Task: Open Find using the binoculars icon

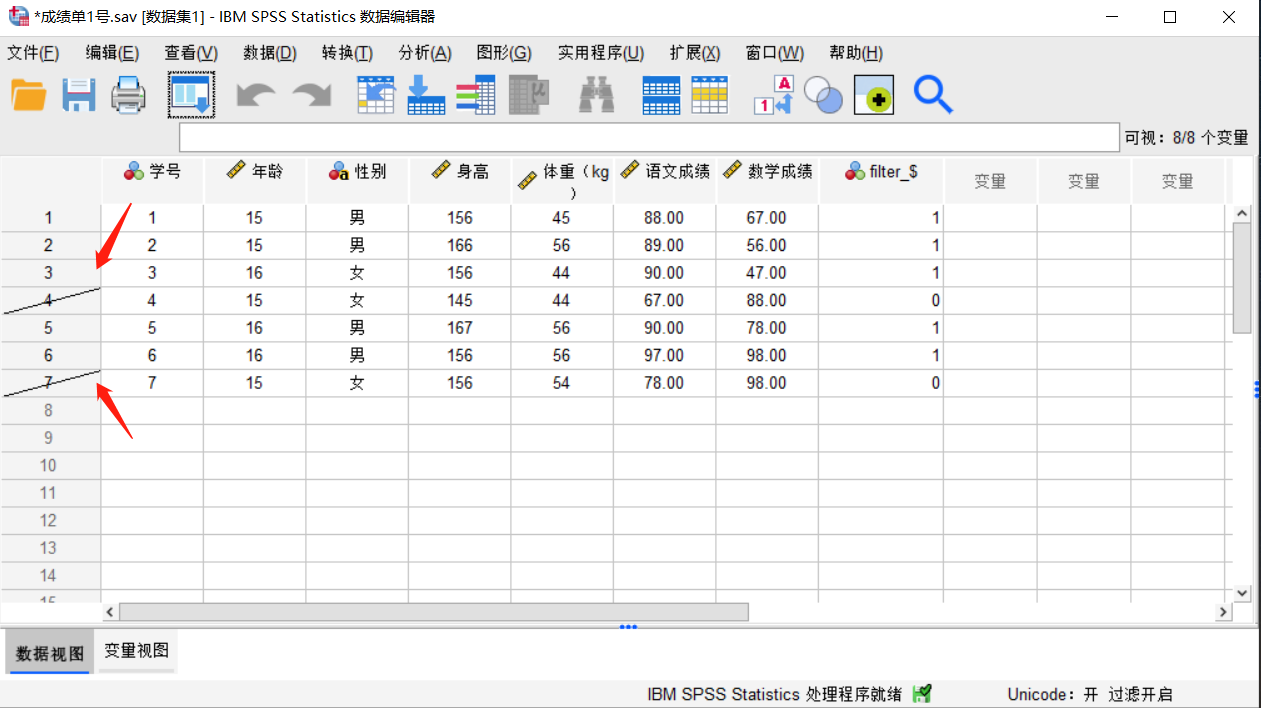Action: click(595, 94)
